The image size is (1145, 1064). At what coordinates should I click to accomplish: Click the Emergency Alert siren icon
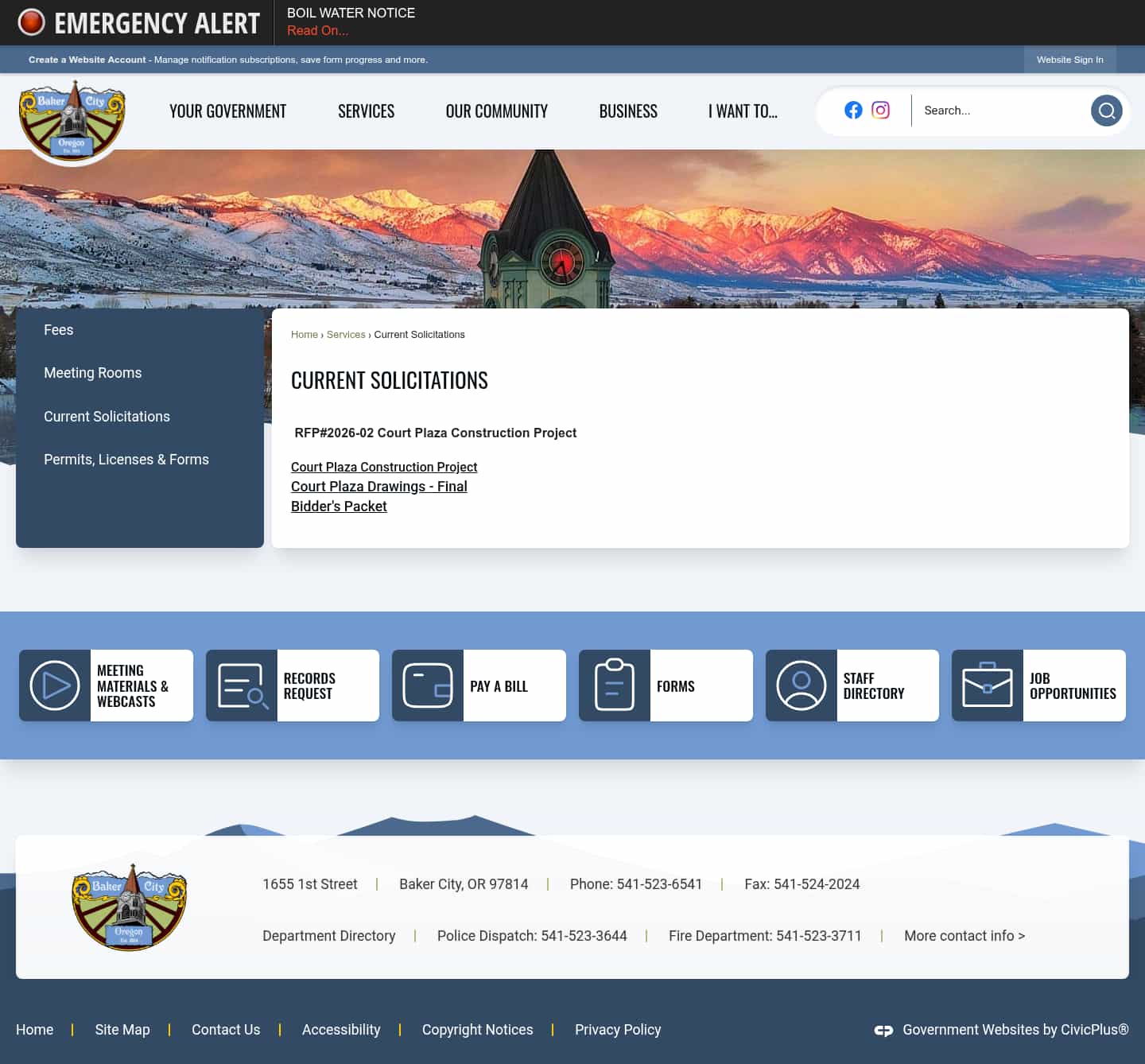coord(31,22)
